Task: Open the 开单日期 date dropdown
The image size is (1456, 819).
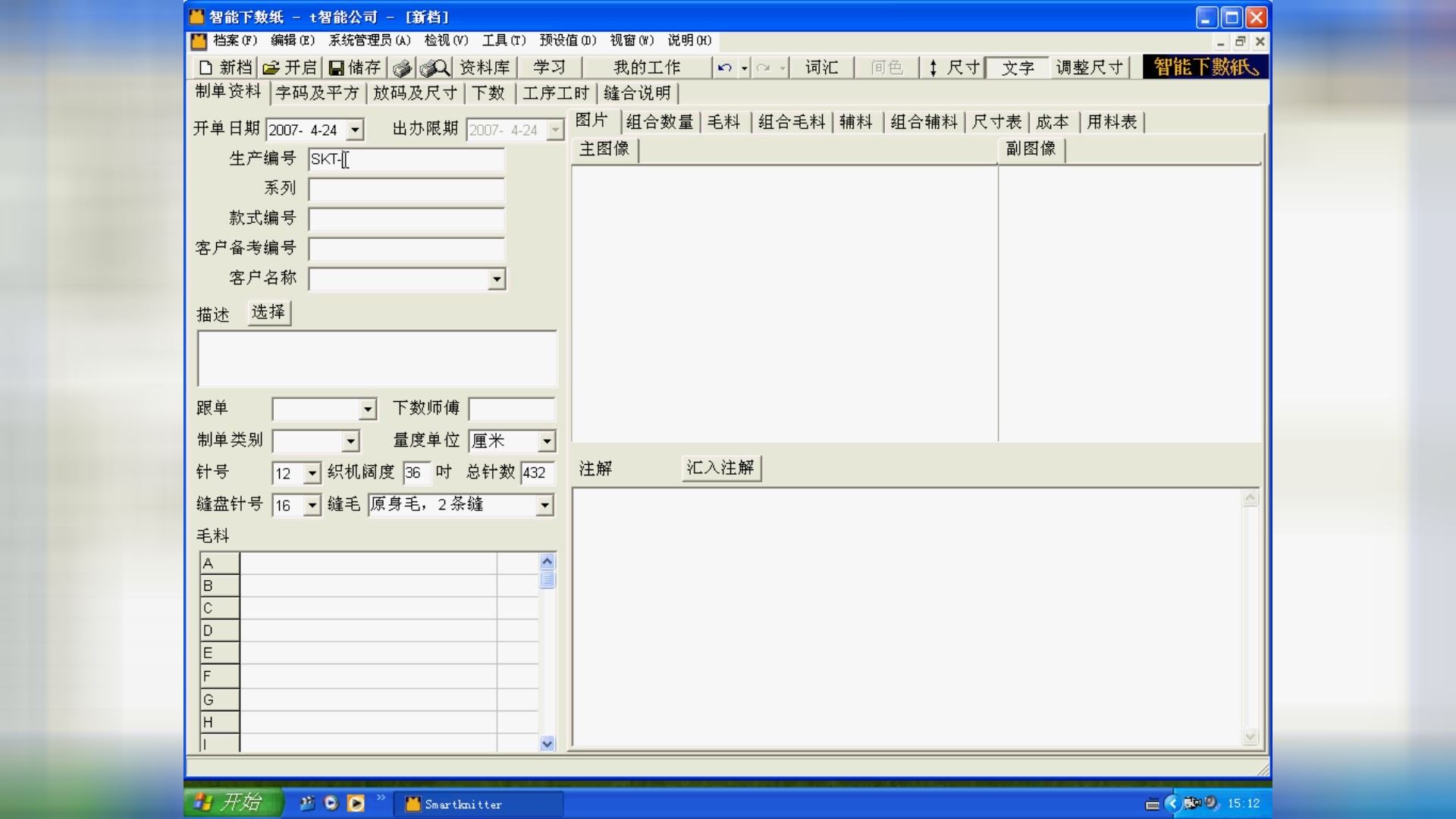Action: (x=355, y=130)
